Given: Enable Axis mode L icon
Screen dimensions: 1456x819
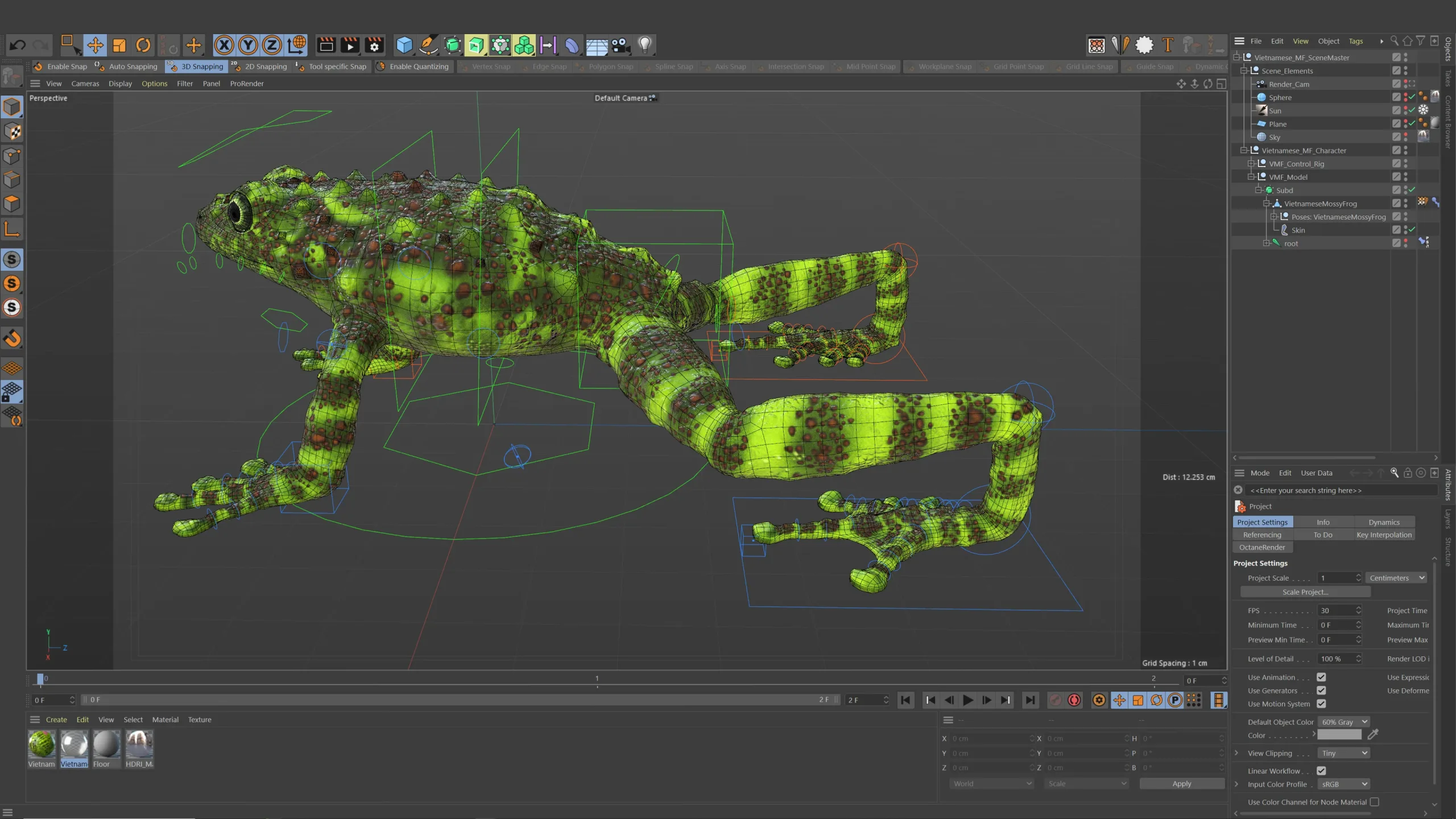Looking at the screenshot, I should (12, 229).
